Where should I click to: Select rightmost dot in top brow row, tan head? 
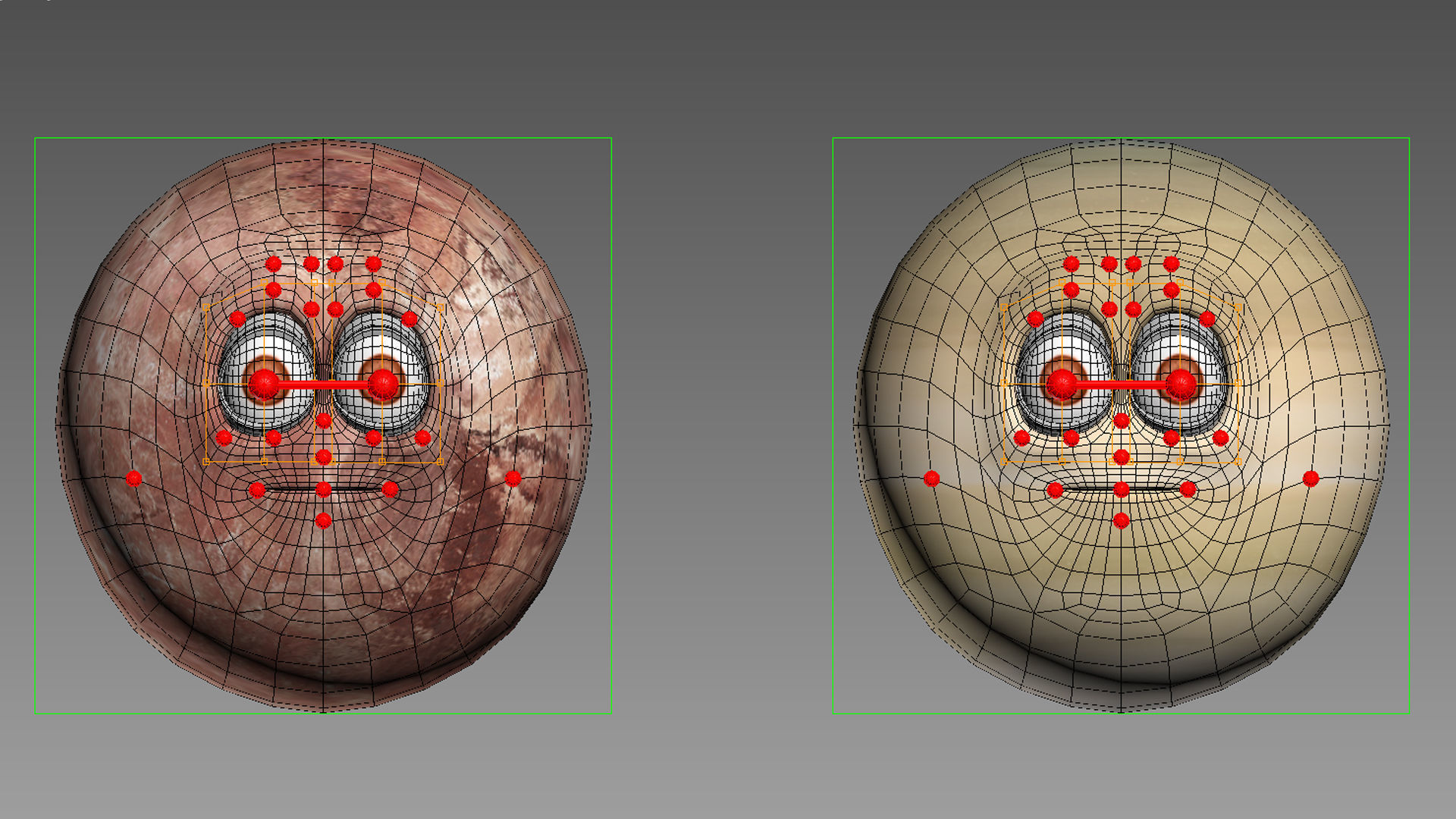pos(1171,264)
